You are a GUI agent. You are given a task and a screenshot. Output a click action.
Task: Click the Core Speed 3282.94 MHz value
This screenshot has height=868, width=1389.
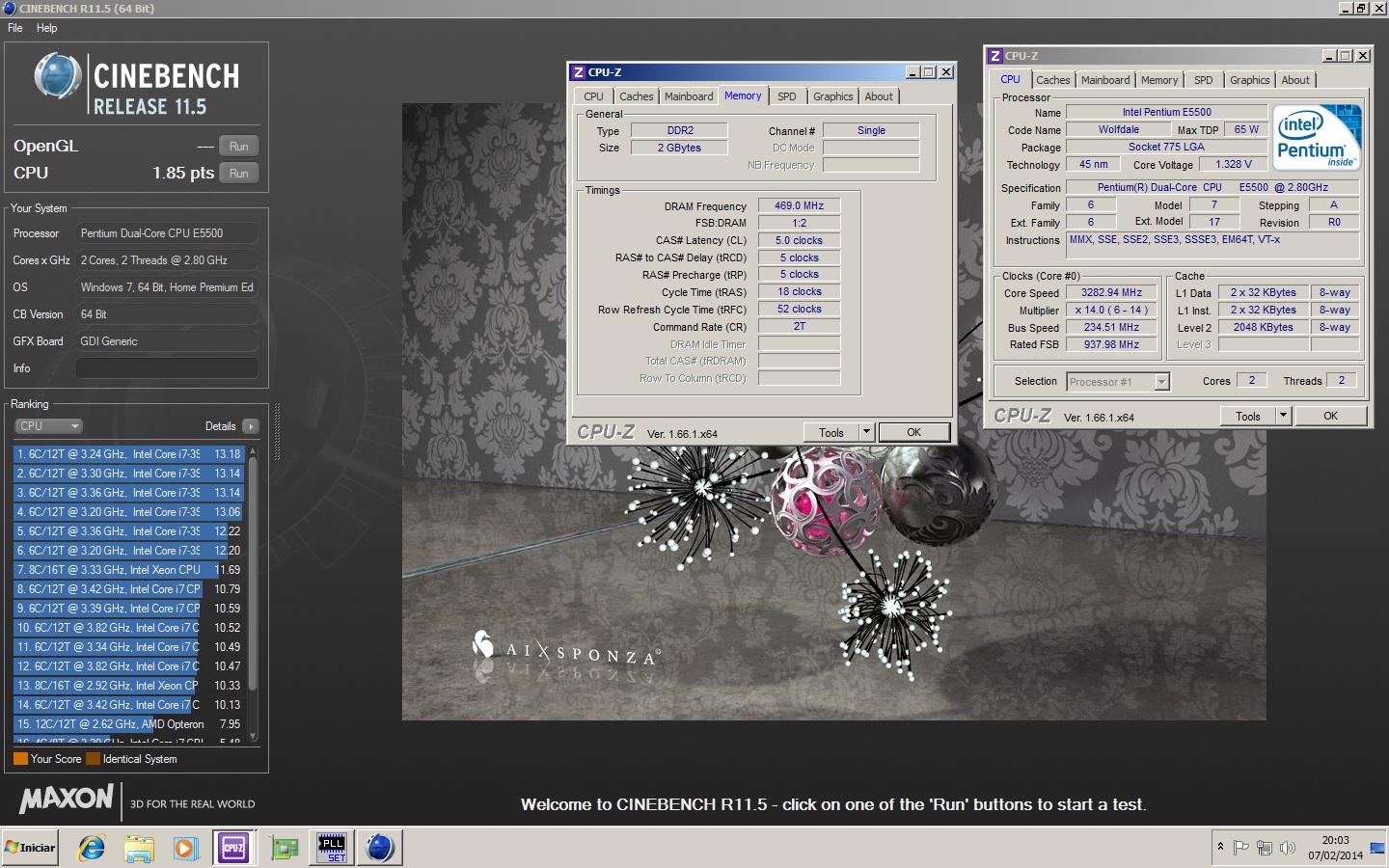point(1111,293)
